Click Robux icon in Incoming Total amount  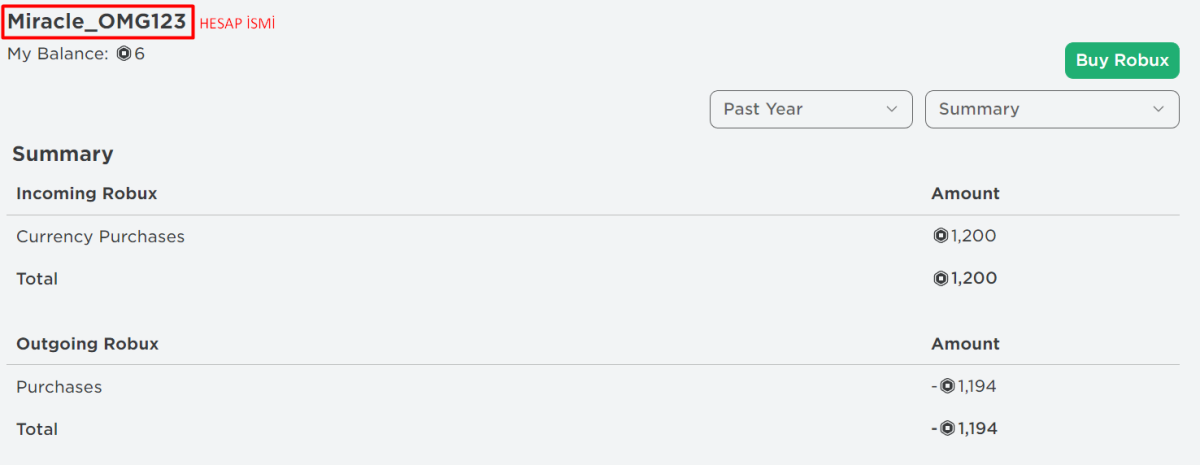click(x=940, y=279)
